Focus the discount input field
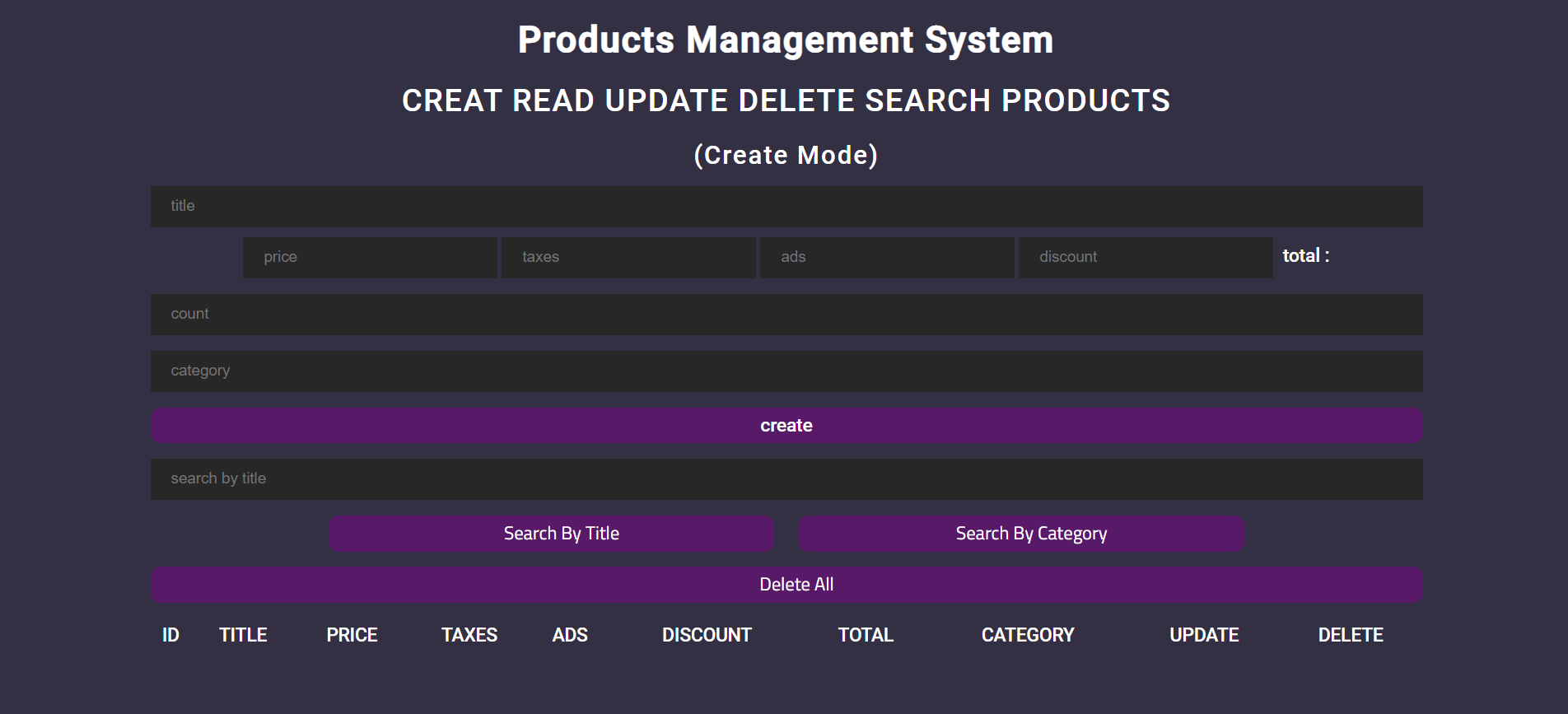1568x714 pixels. click(x=1146, y=257)
